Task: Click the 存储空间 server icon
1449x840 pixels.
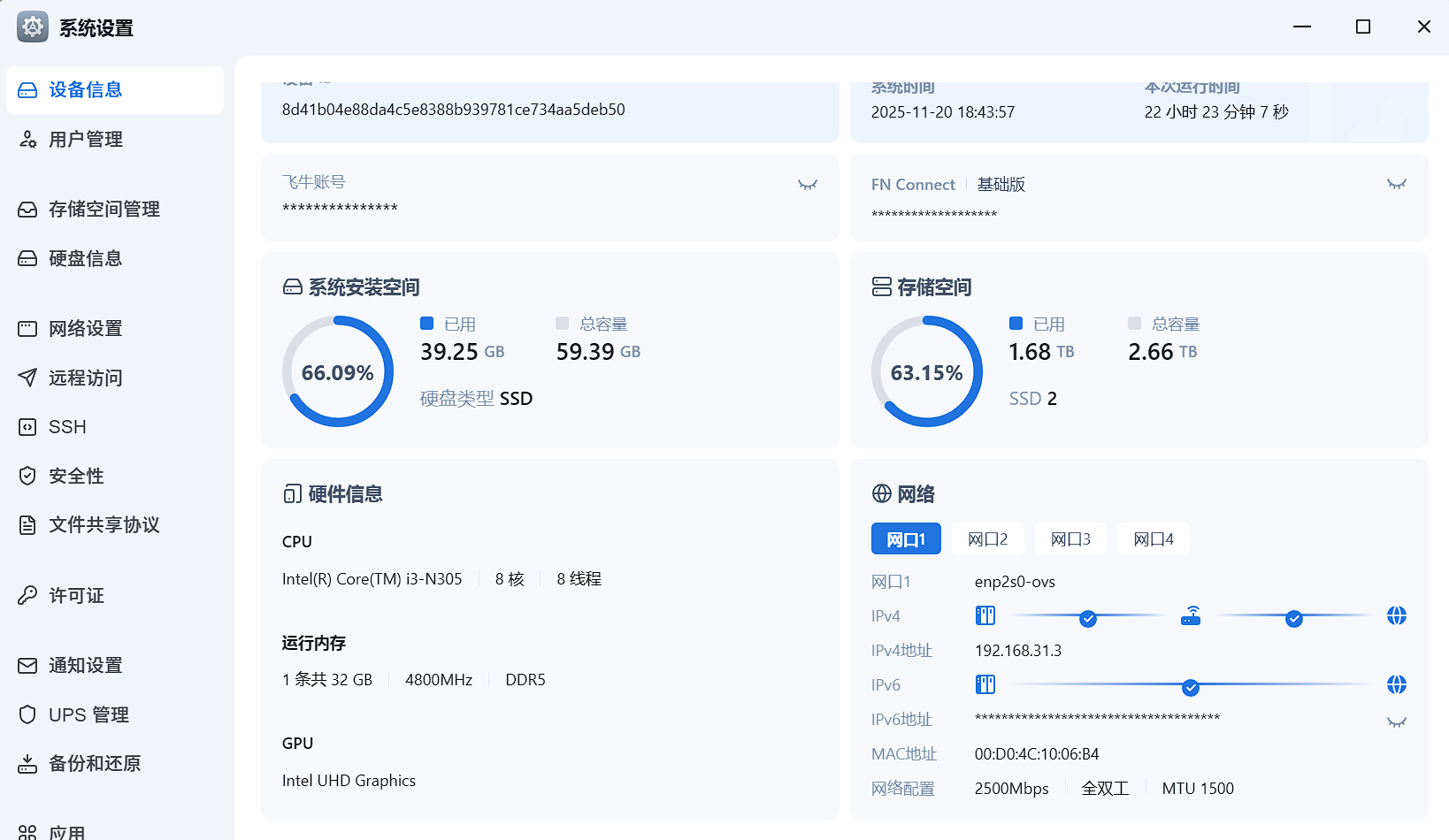Action: click(882, 286)
